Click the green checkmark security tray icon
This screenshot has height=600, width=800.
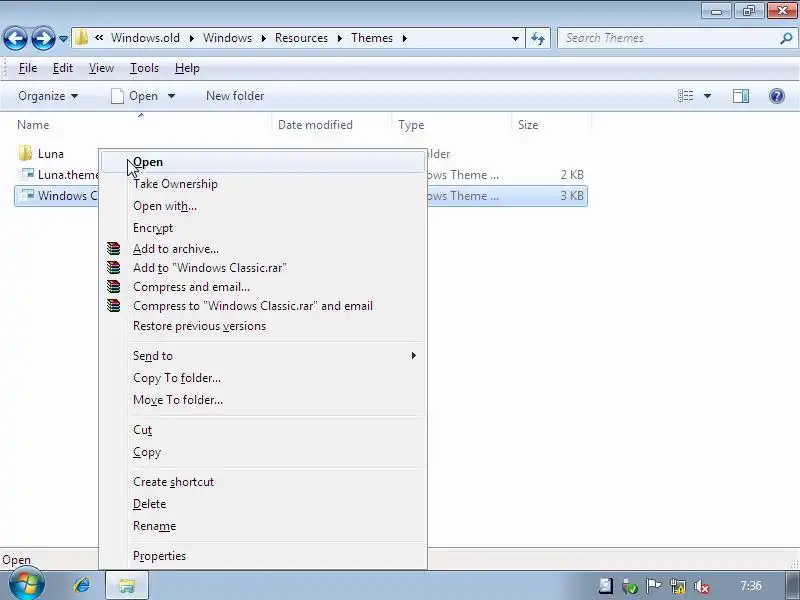[630, 586]
